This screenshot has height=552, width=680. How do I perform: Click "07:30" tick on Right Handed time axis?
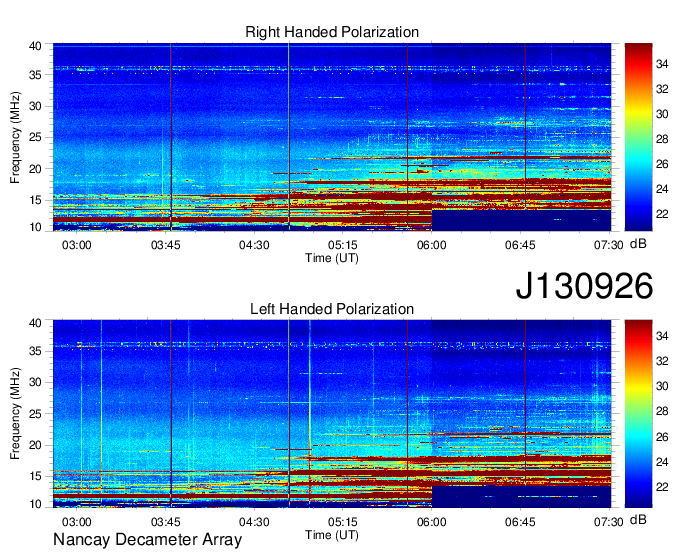(608, 245)
